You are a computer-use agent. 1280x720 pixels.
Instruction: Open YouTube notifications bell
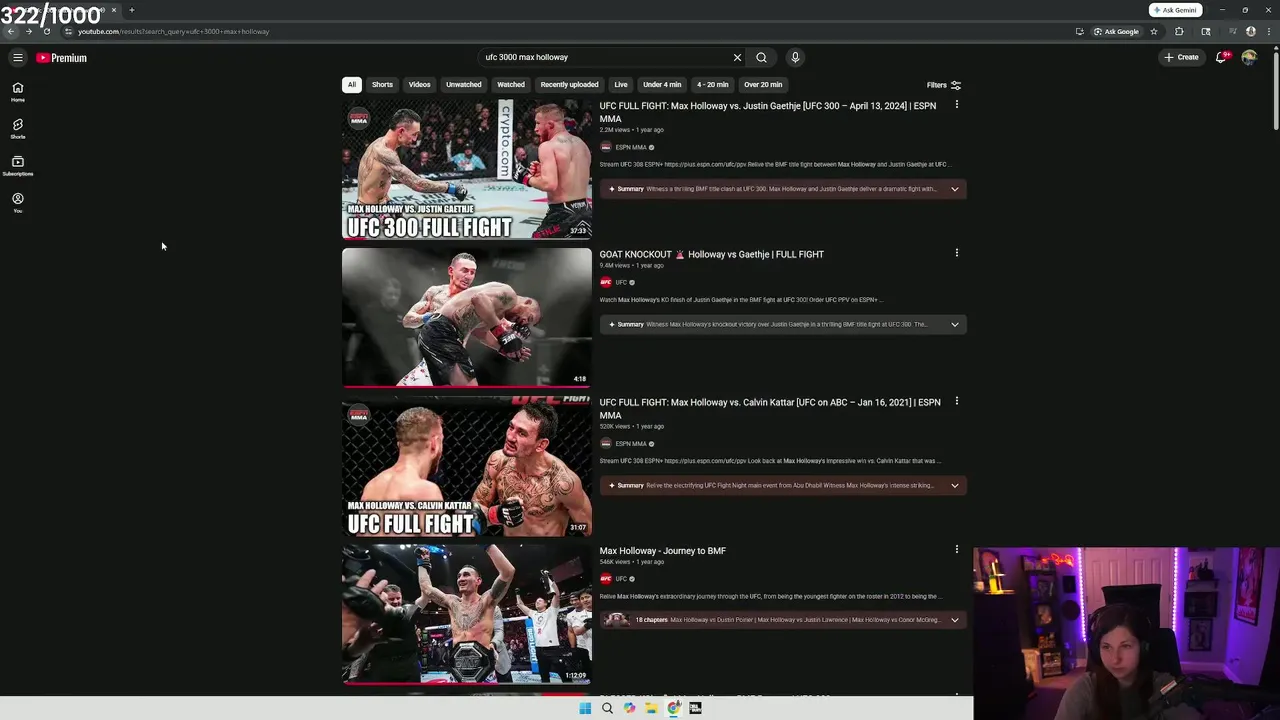point(1221,57)
